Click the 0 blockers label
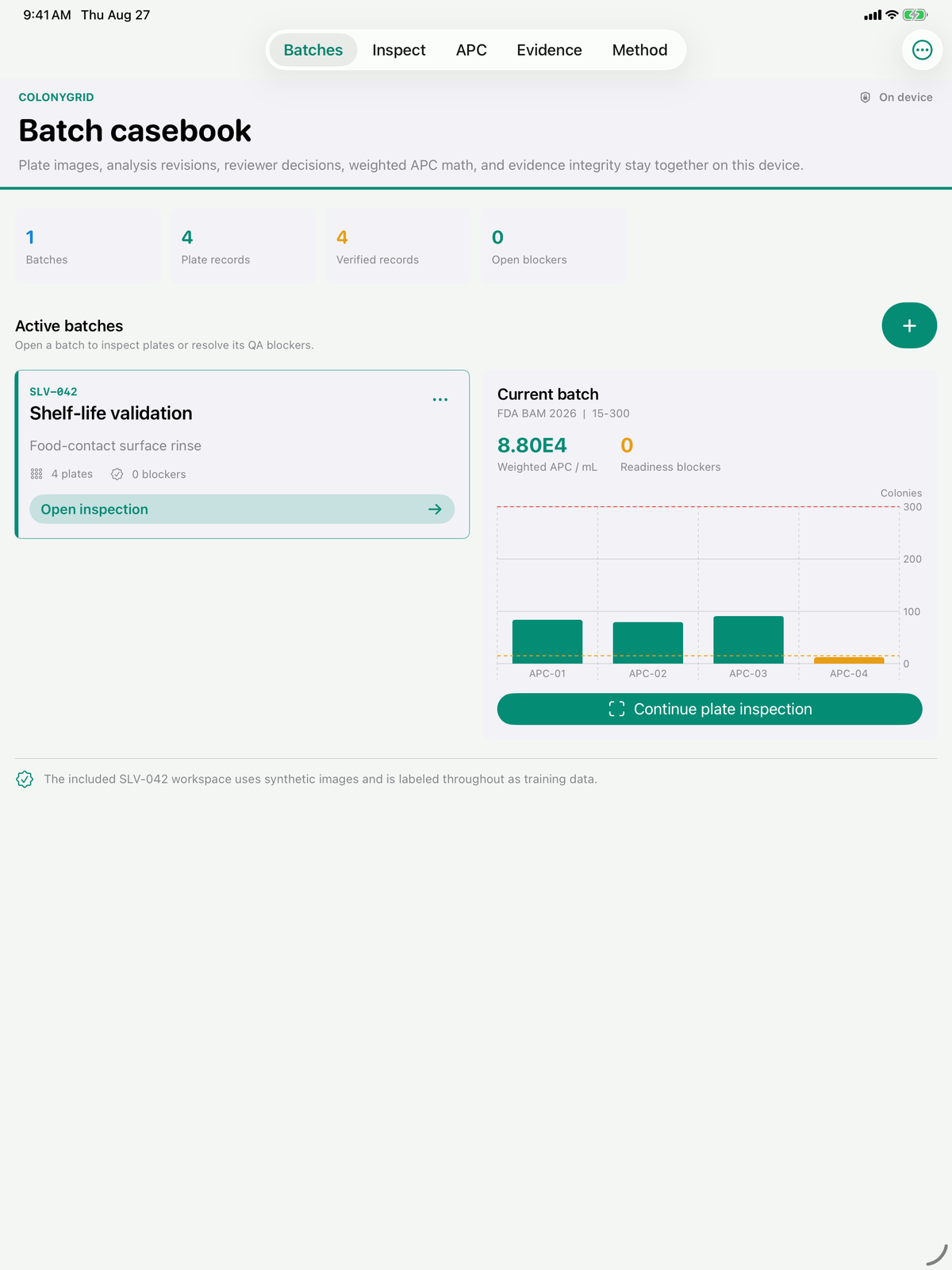 tap(159, 474)
